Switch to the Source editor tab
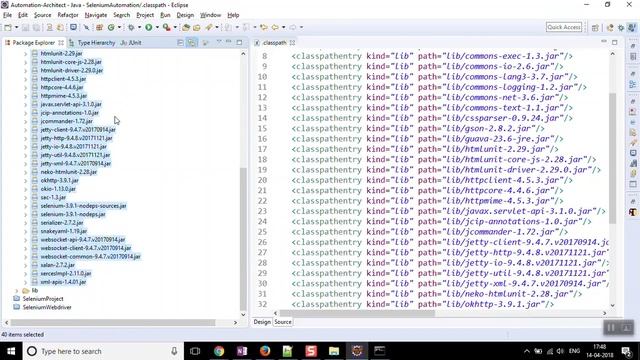The image size is (640, 360). click(283, 322)
